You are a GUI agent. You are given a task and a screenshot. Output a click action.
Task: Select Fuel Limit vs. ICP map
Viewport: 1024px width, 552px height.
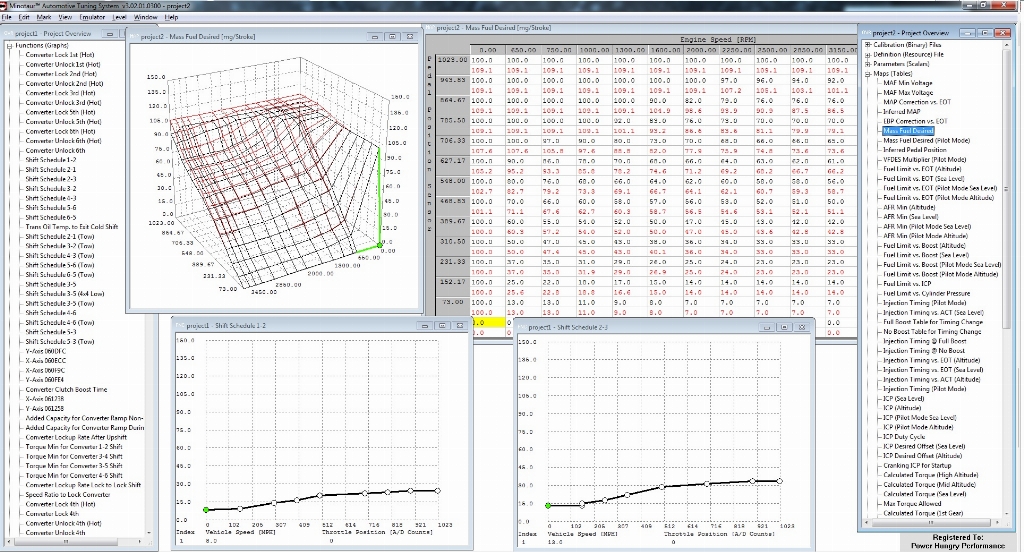point(907,284)
